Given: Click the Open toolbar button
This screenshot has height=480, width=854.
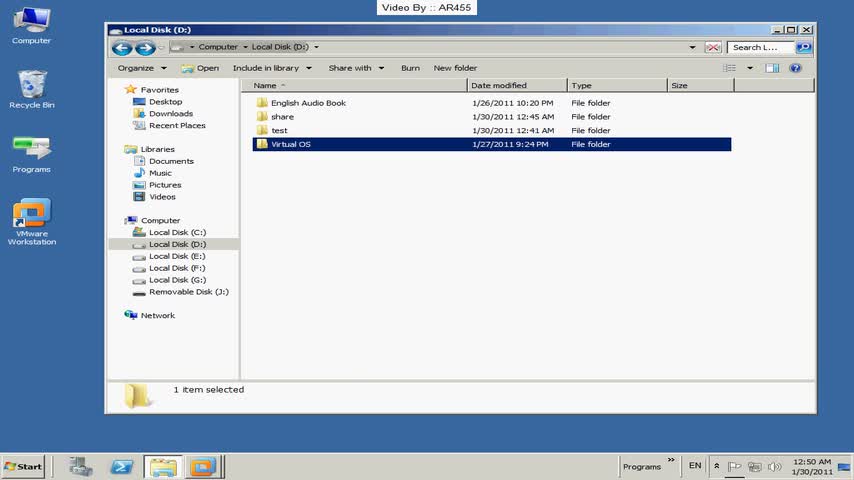Looking at the screenshot, I should (x=200, y=68).
